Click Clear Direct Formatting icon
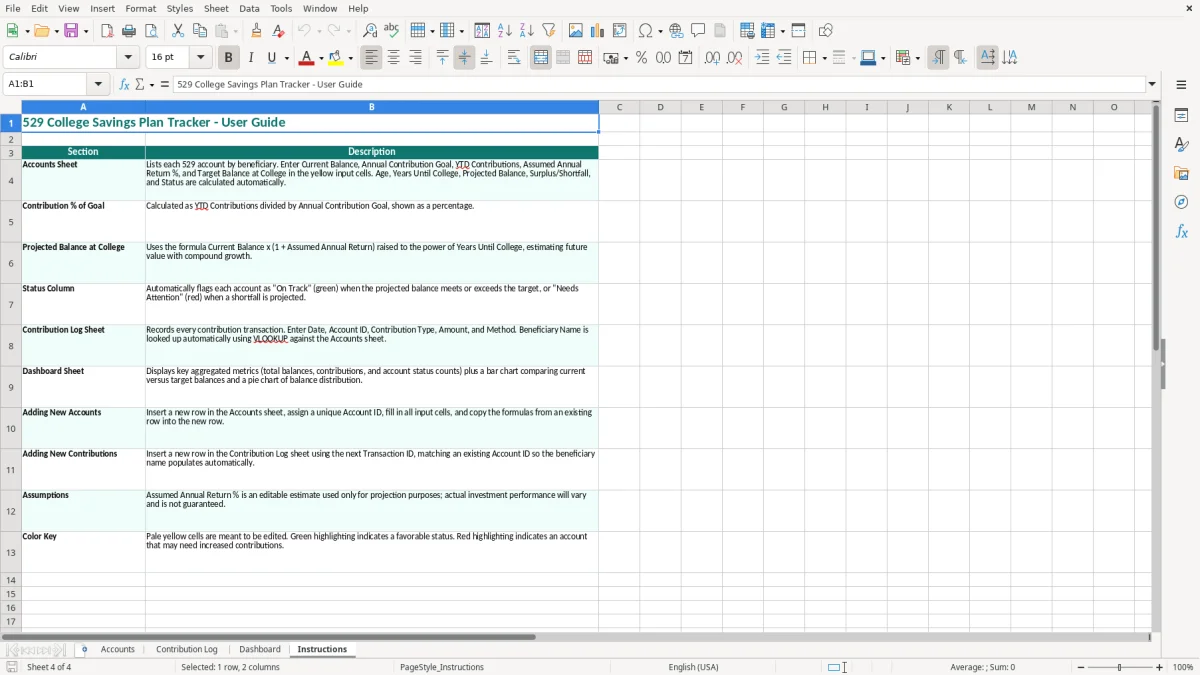The height and width of the screenshot is (675, 1200). [278, 31]
